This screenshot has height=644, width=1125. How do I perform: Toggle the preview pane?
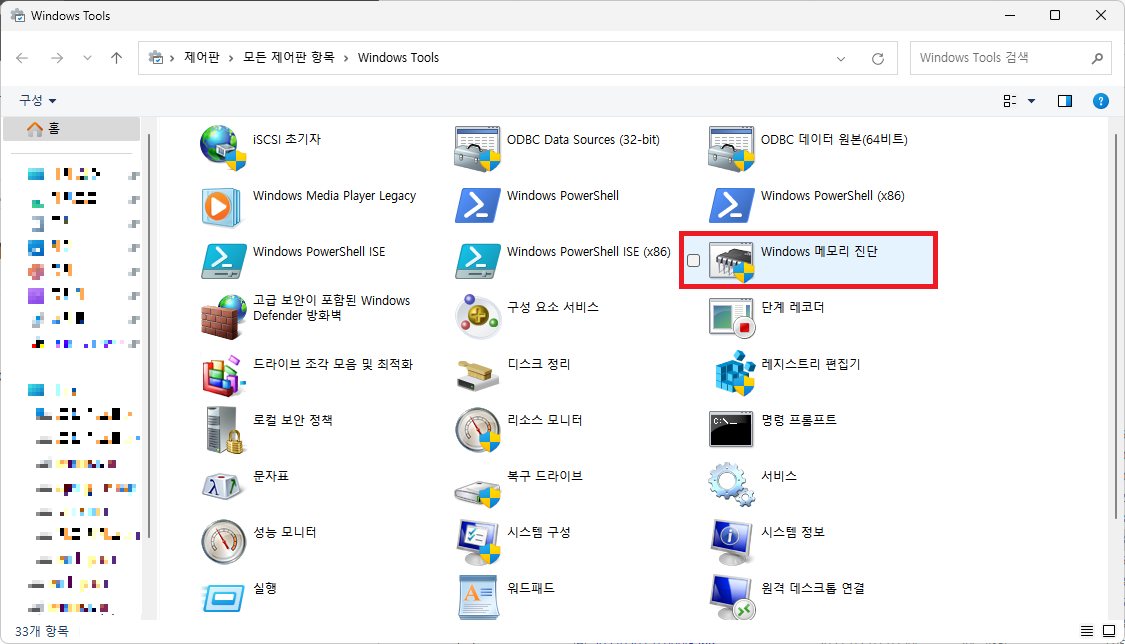click(x=1065, y=101)
